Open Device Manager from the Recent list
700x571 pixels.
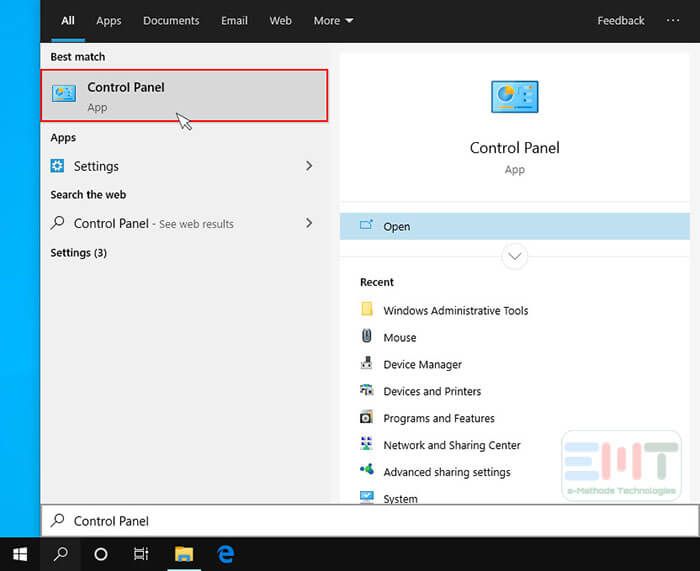tap(422, 365)
